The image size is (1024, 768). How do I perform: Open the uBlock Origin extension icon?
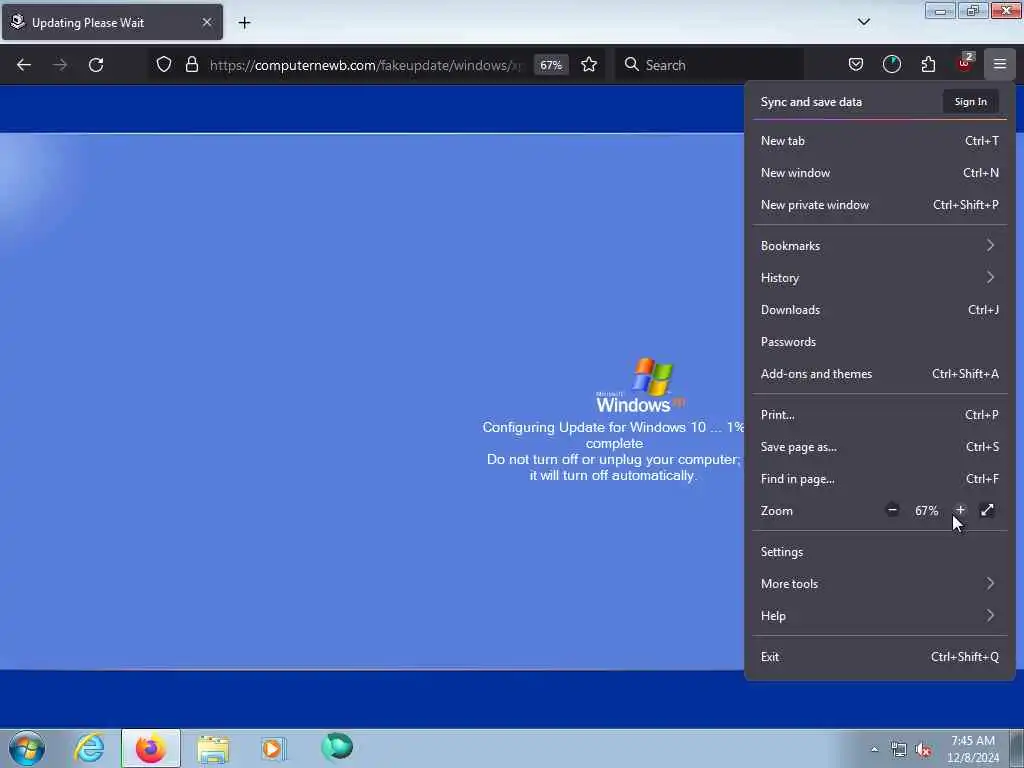pos(965,63)
